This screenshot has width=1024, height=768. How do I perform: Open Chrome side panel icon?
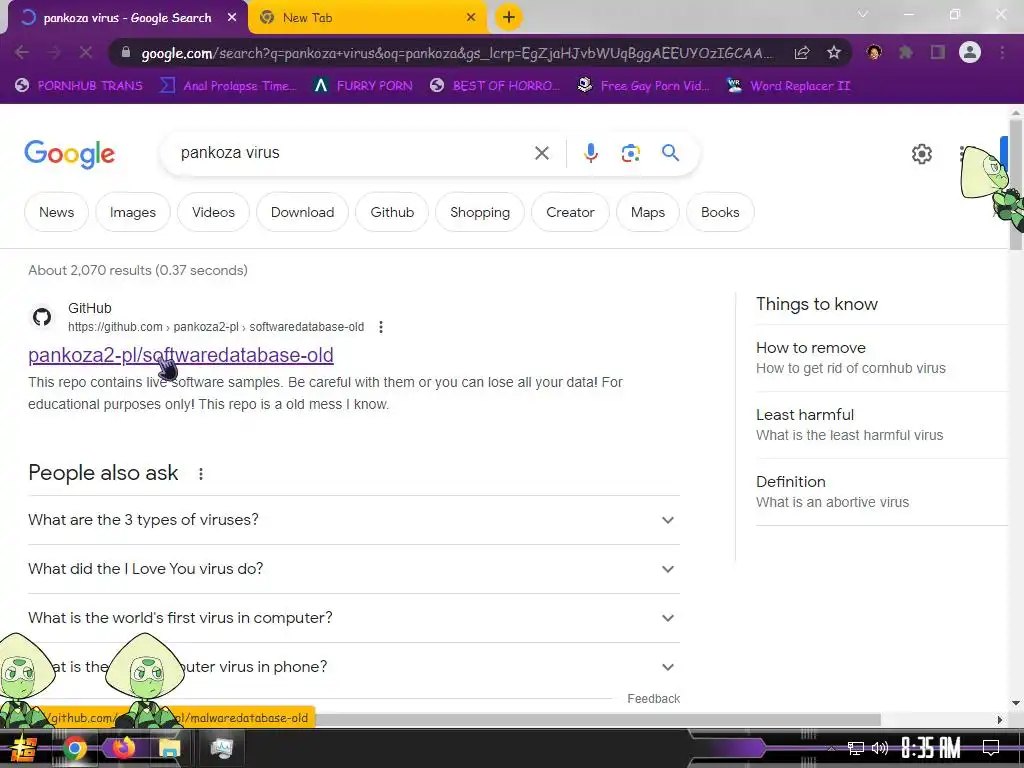pyautogui.click(x=938, y=52)
